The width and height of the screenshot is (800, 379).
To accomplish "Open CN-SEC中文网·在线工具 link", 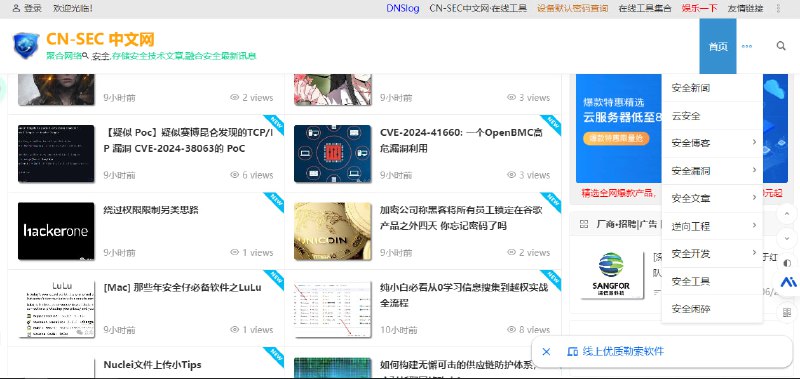I will point(478,8).
